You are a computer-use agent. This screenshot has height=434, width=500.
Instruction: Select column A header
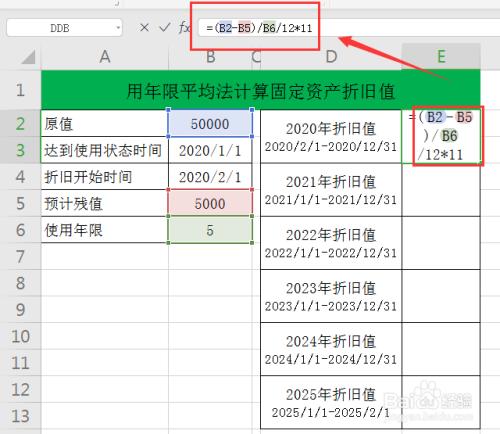tap(105, 57)
